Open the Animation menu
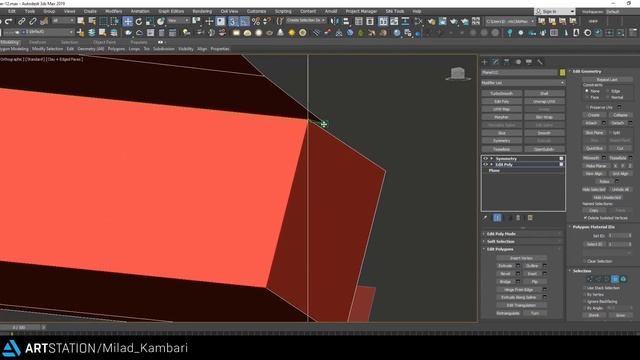The height and width of the screenshot is (360, 640). coord(140,11)
